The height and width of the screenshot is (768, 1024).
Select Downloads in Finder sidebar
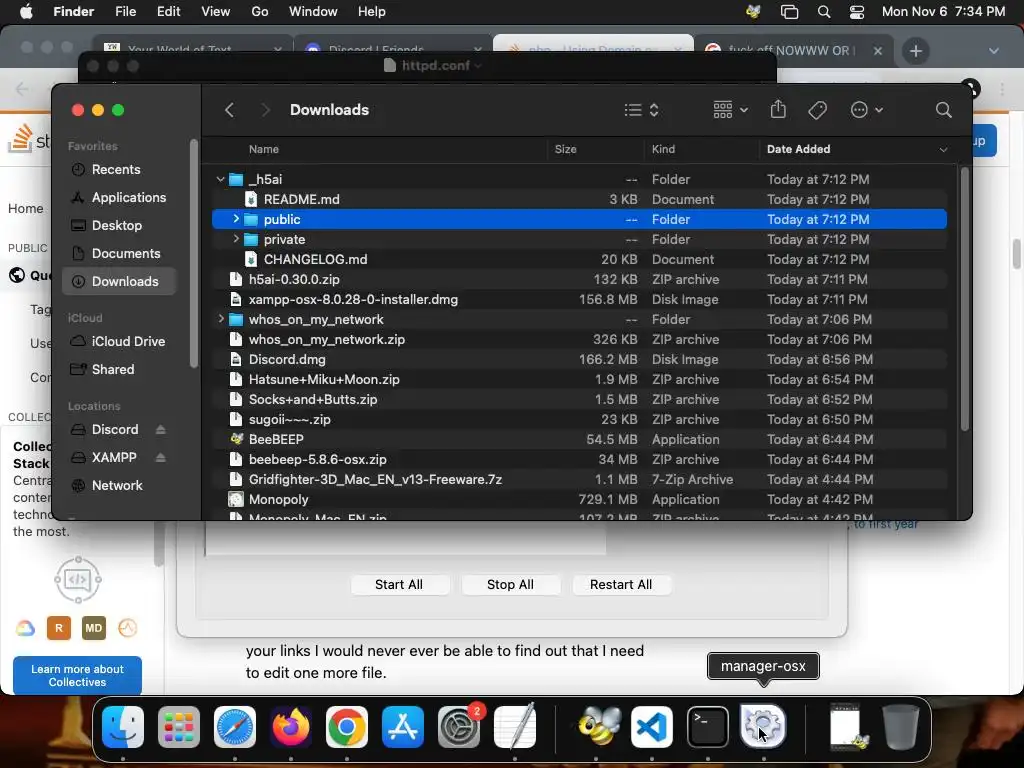point(119,281)
